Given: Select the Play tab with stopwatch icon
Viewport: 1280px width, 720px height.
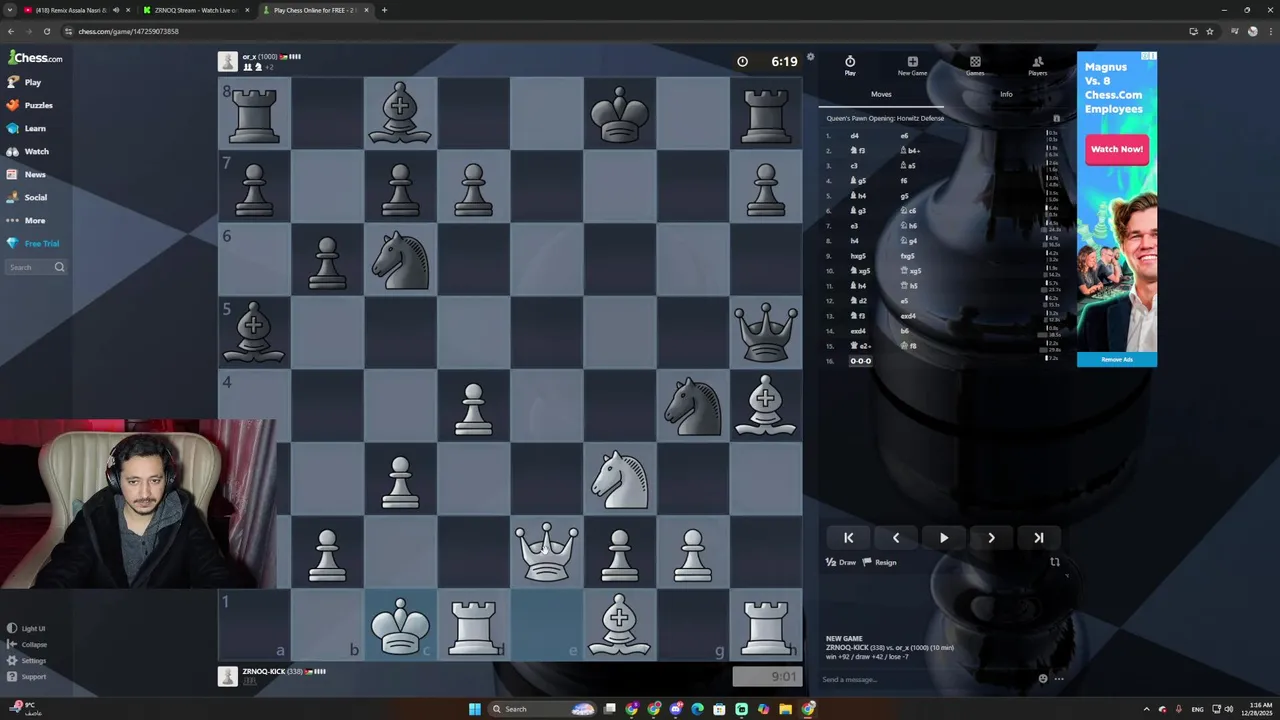Looking at the screenshot, I should (850, 66).
